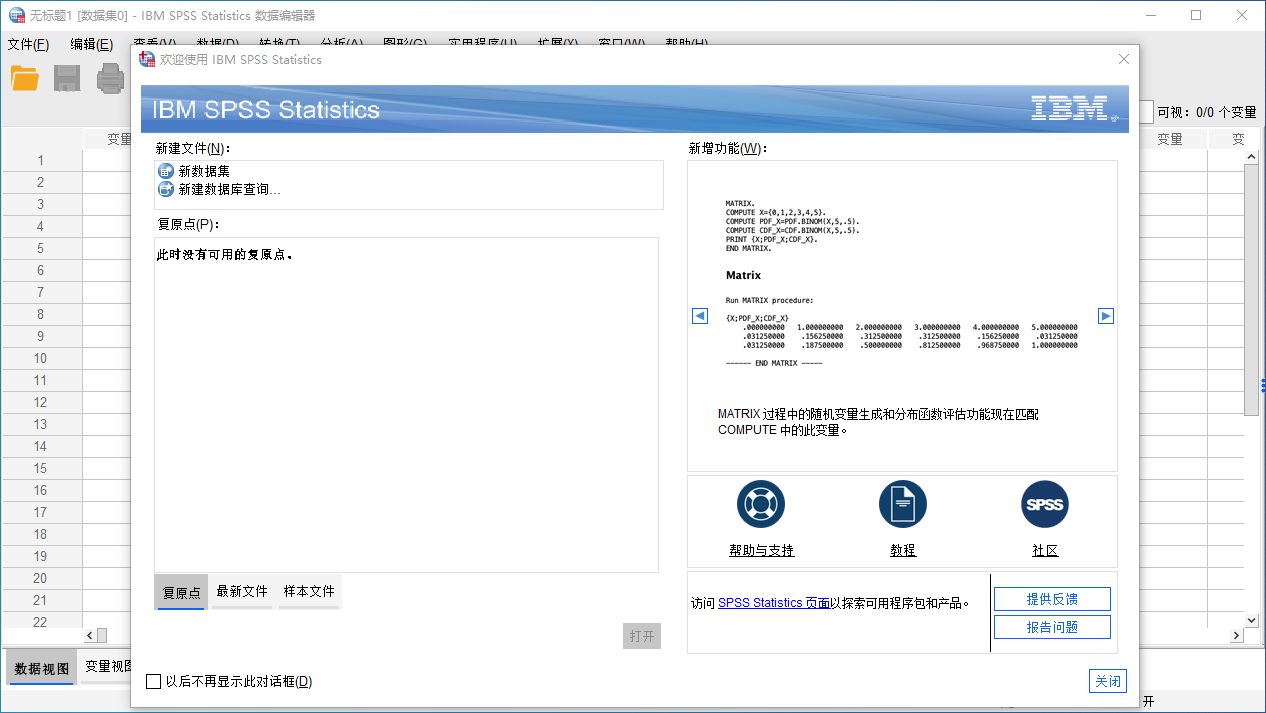Open the 教程 document icon
1266x713 pixels.
pos(902,504)
